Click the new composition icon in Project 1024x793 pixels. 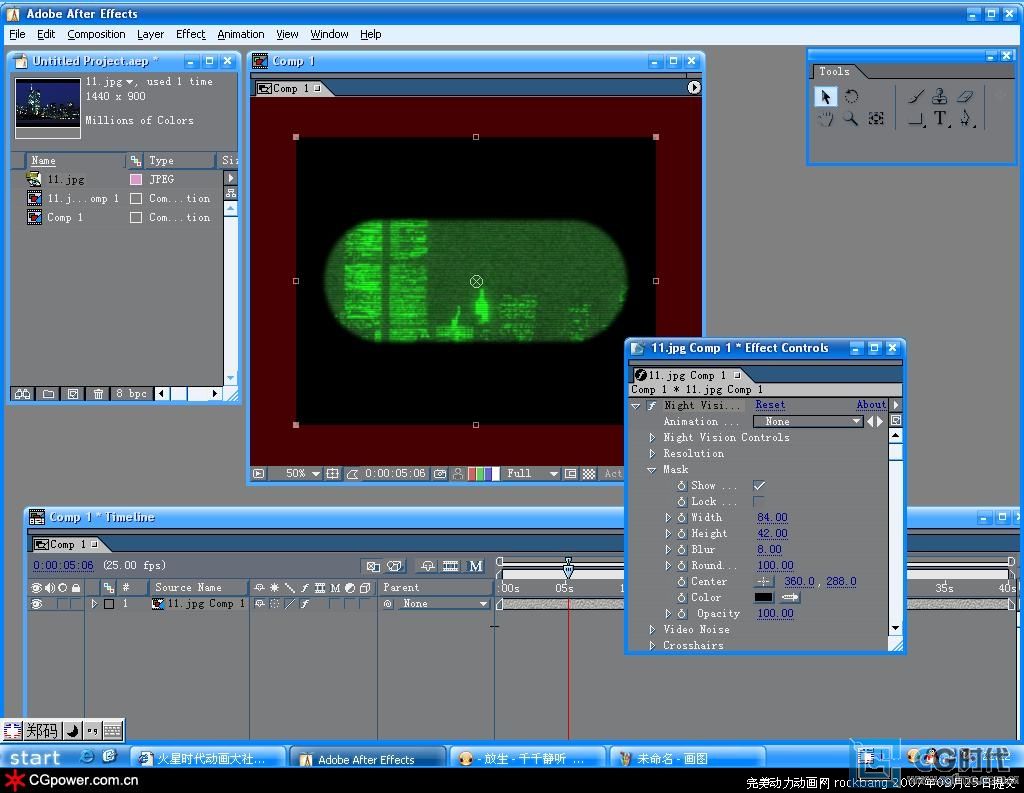73,394
